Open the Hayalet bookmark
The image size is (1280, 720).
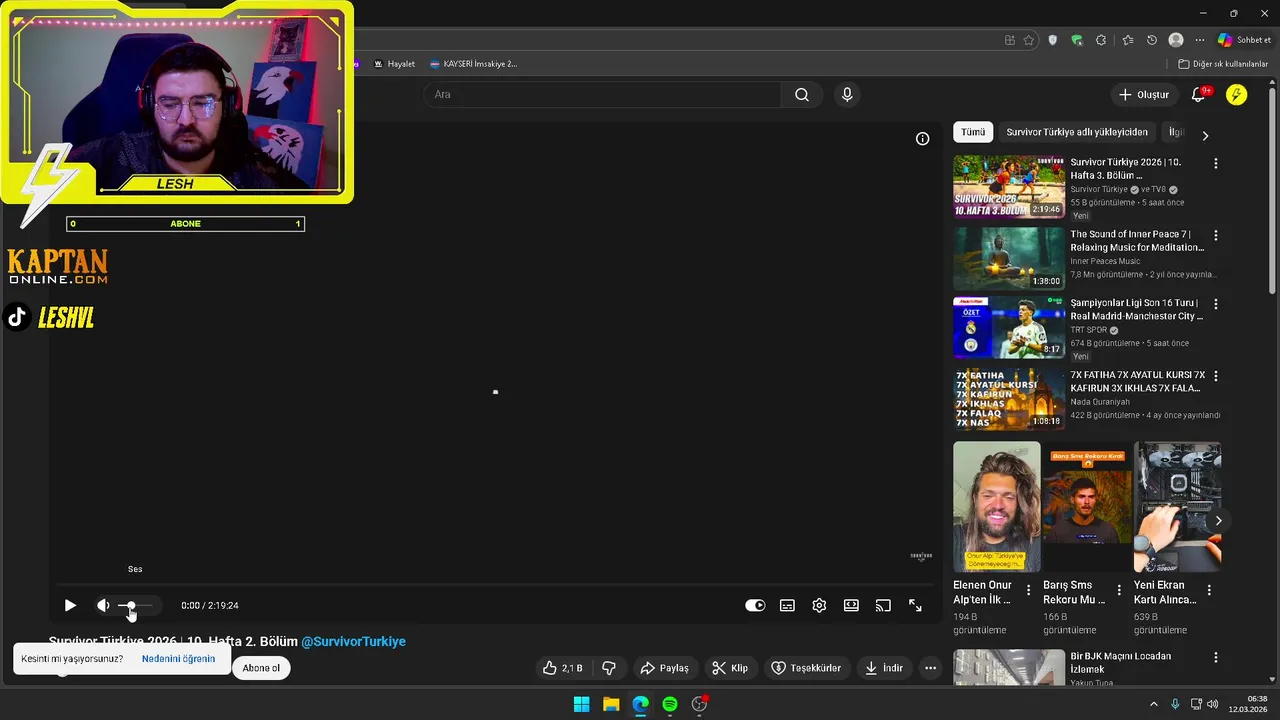coord(394,64)
